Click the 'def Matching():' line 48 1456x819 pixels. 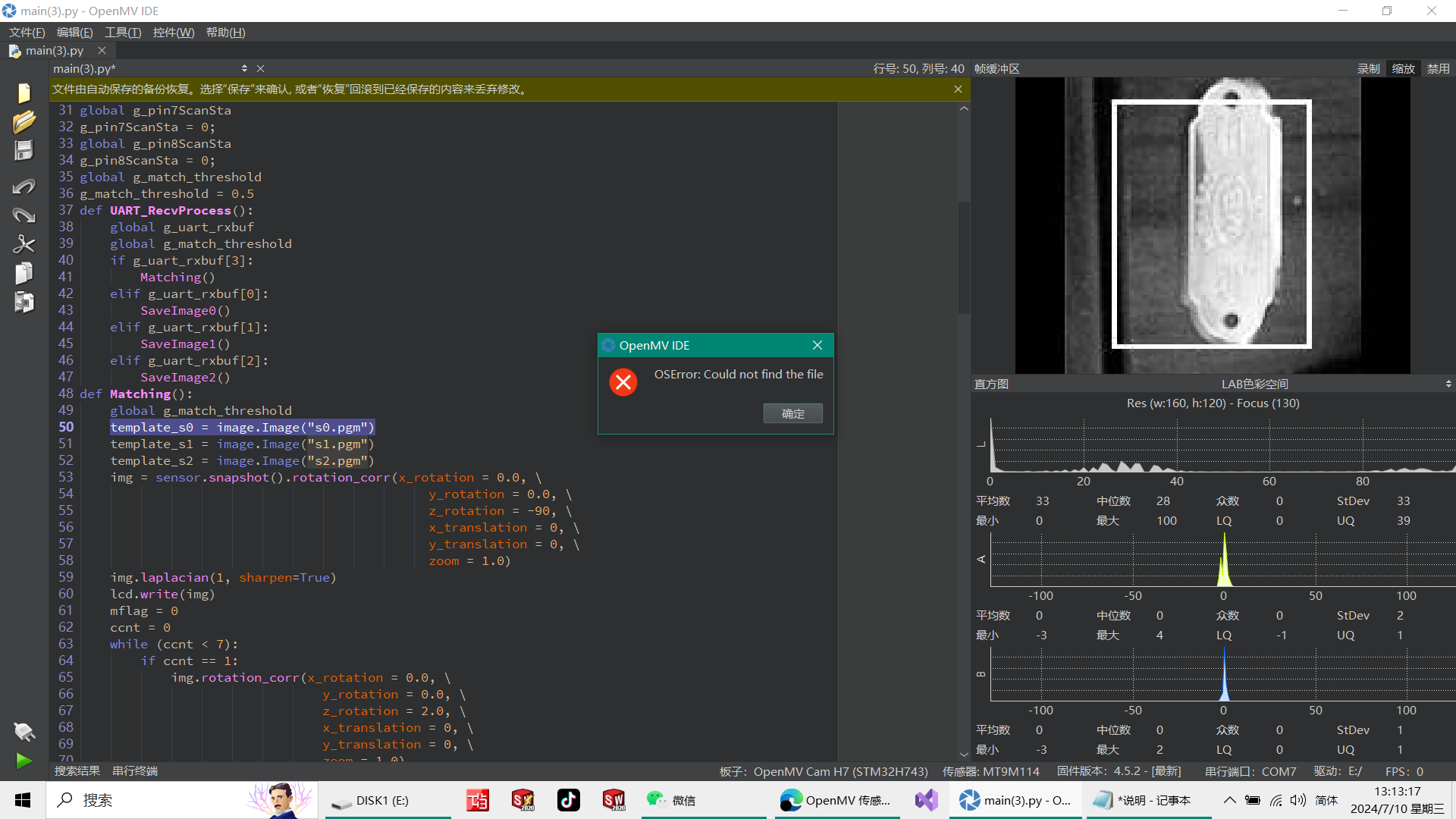click(136, 394)
